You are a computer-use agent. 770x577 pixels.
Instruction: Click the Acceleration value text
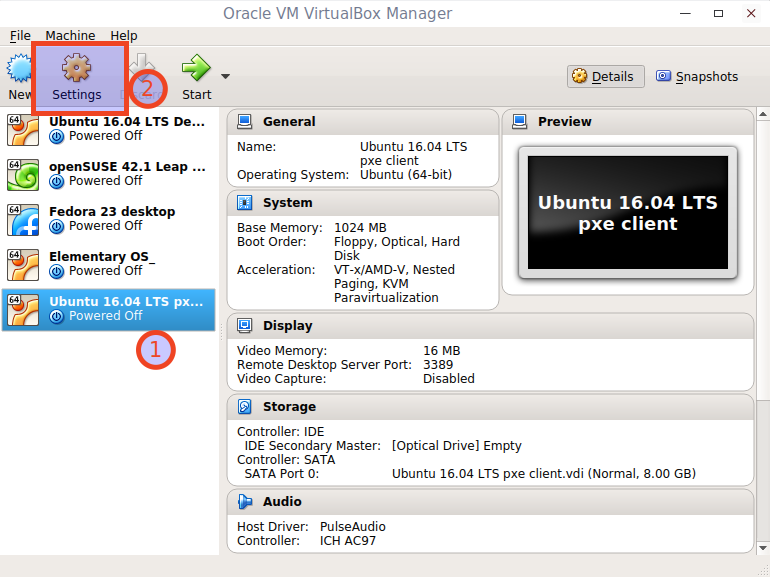click(394, 283)
